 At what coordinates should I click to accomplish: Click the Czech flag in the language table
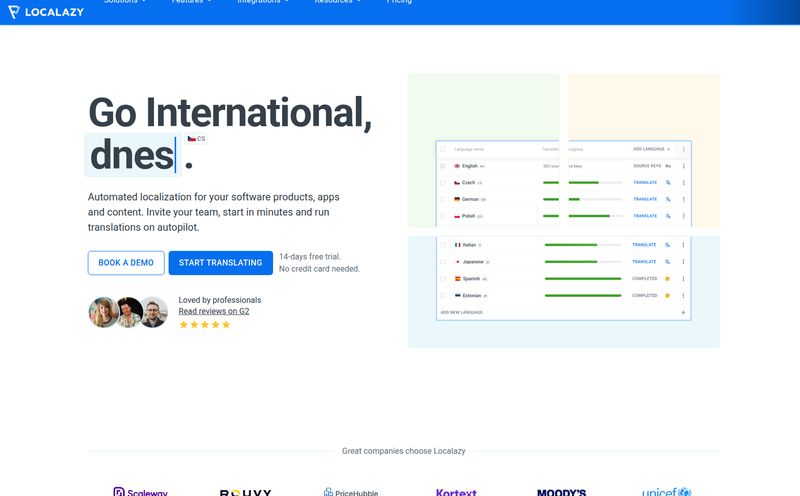pos(457,183)
